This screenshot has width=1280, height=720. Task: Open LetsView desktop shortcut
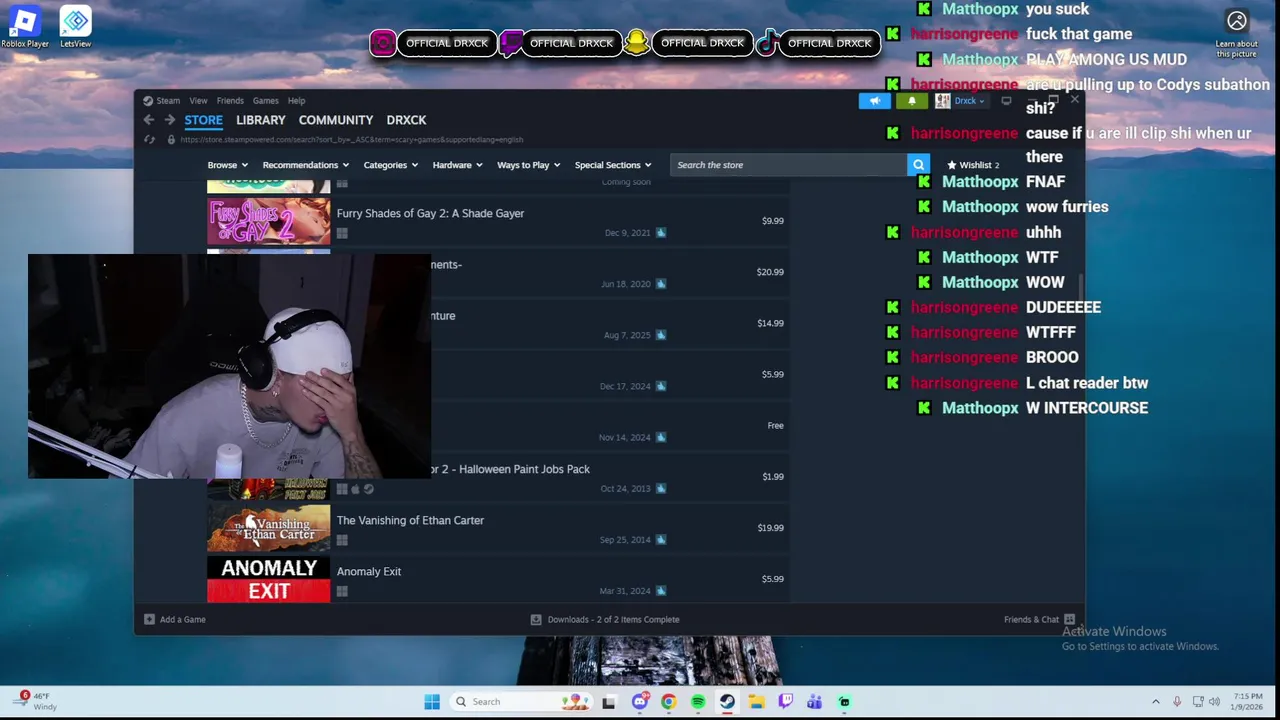click(x=75, y=27)
